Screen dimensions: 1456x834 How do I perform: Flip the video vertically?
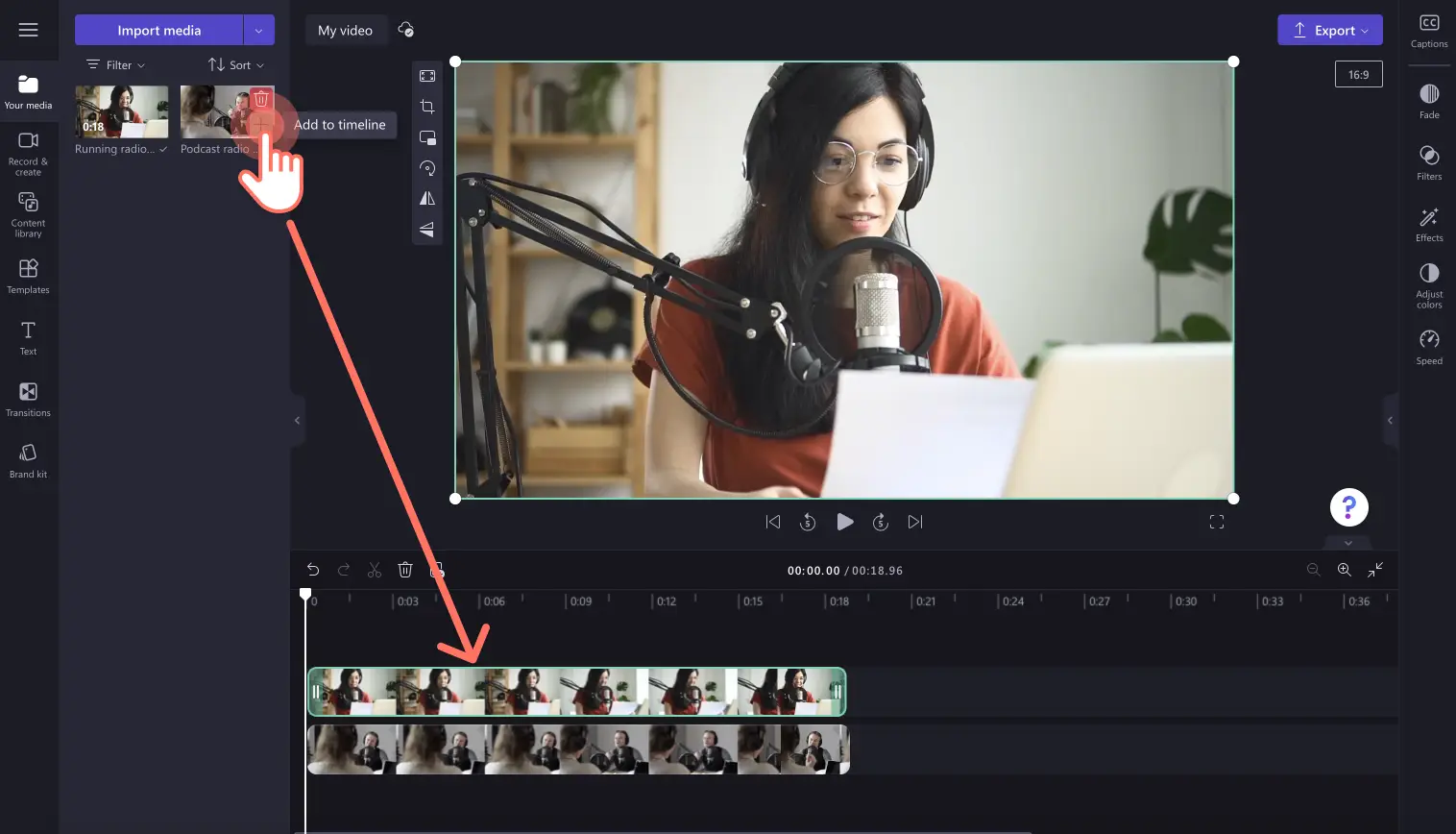click(427, 230)
